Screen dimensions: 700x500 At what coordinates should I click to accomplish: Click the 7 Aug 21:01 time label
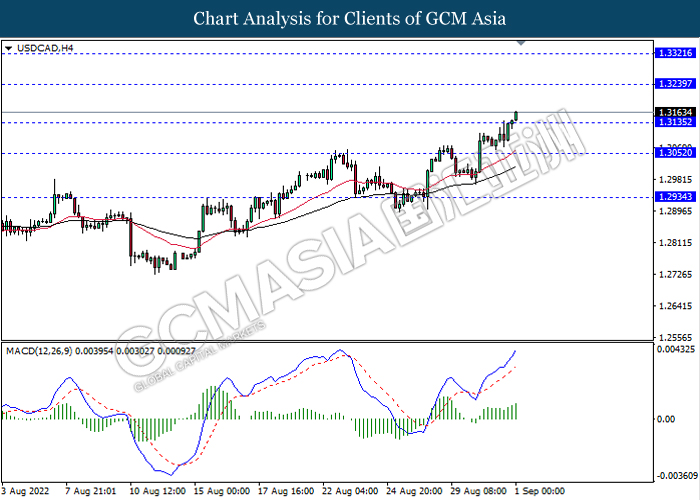pyautogui.click(x=91, y=491)
